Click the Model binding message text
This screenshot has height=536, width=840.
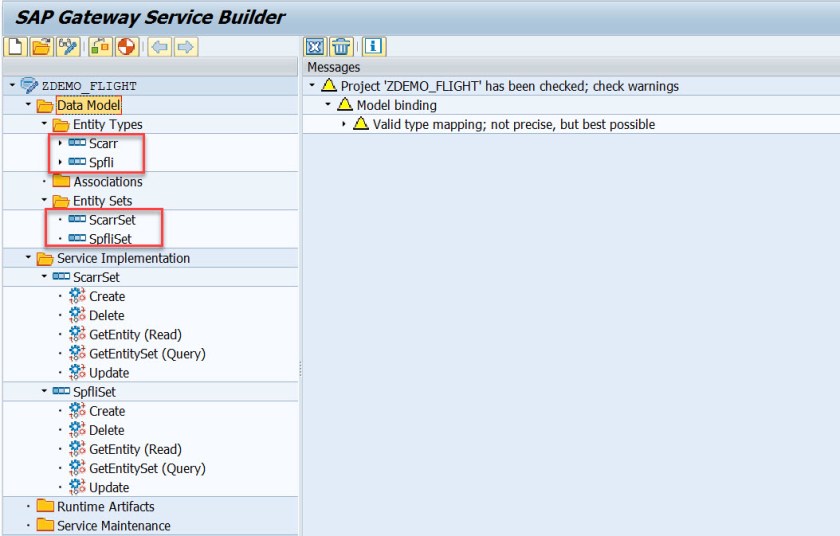point(396,105)
